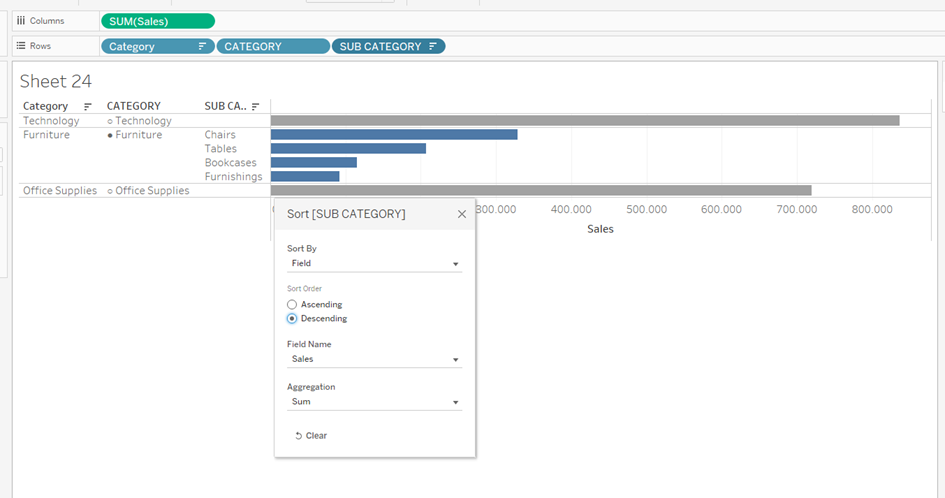The image size is (945, 498).
Task: Click the Clear undo arrow icon
Action: pos(298,436)
